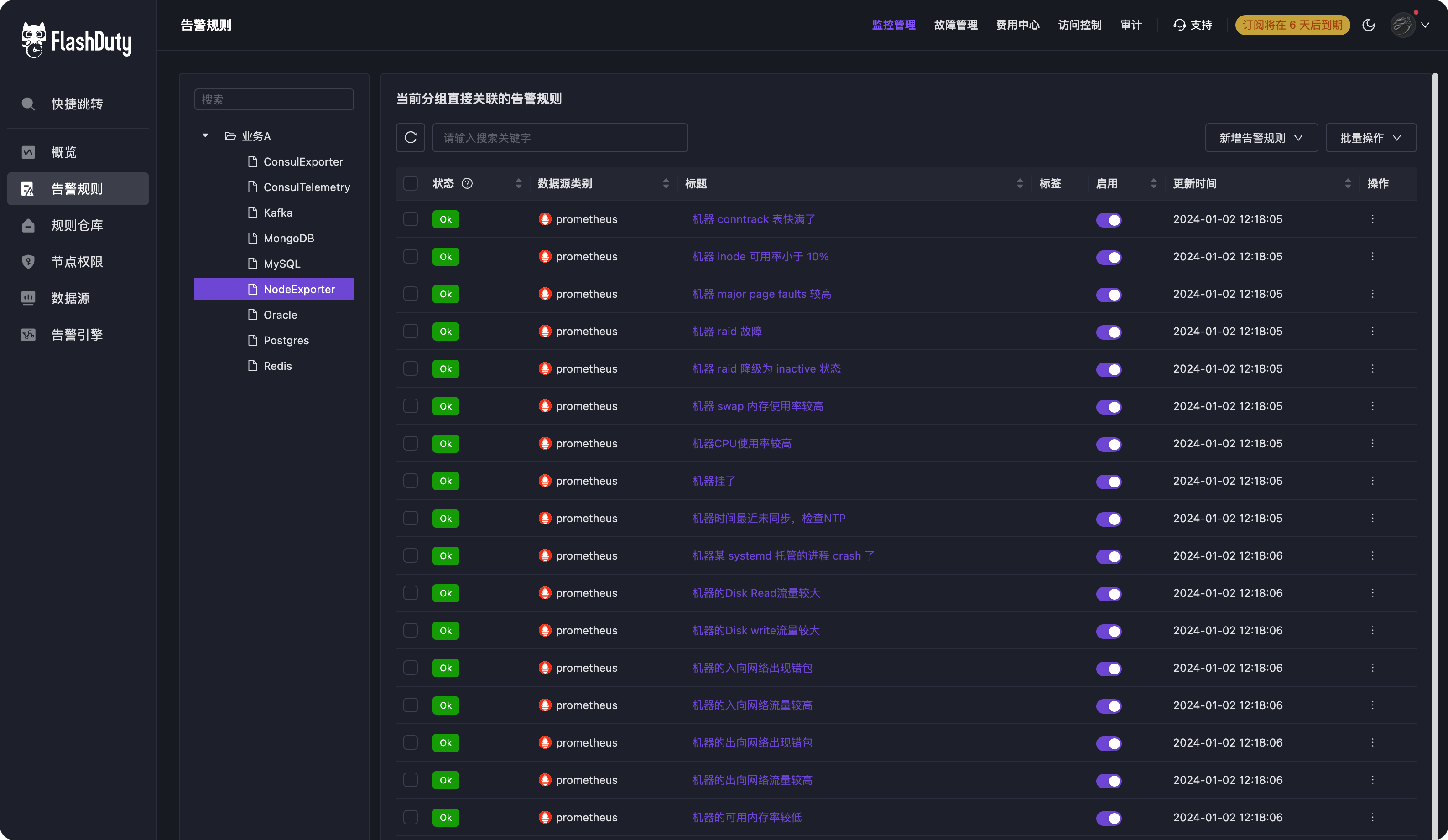Viewport: 1448px width, 840px height.
Task: Click the help icon next to 状态
Action: 467,183
